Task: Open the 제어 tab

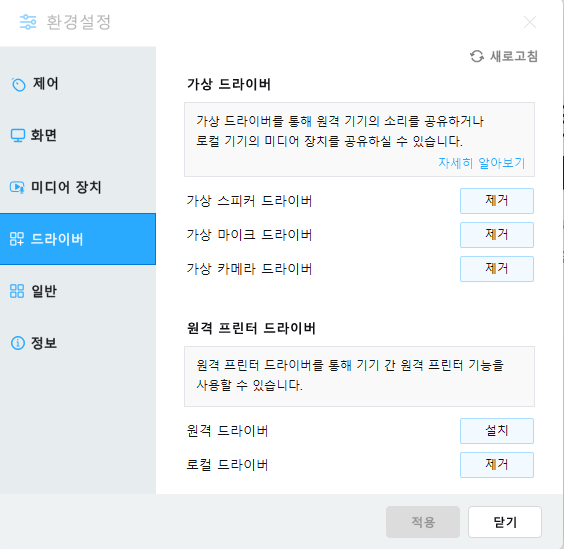Action: [x=78, y=84]
